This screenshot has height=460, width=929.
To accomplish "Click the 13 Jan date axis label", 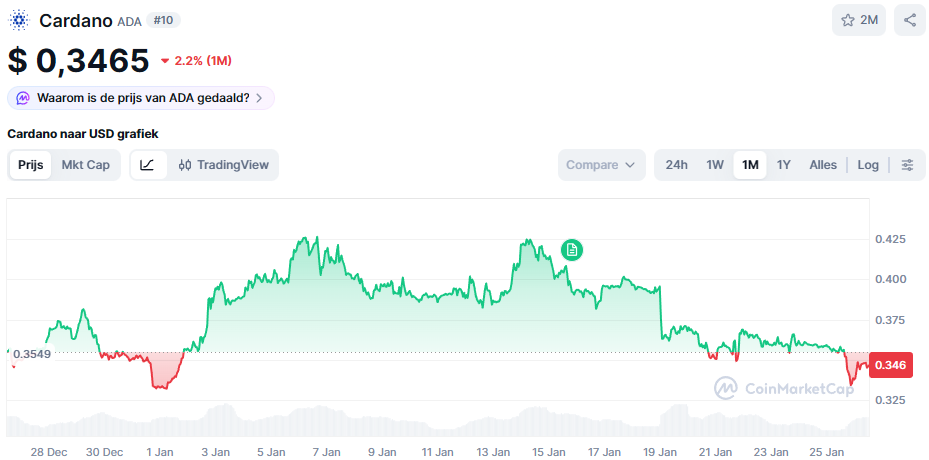I will [x=493, y=452].
